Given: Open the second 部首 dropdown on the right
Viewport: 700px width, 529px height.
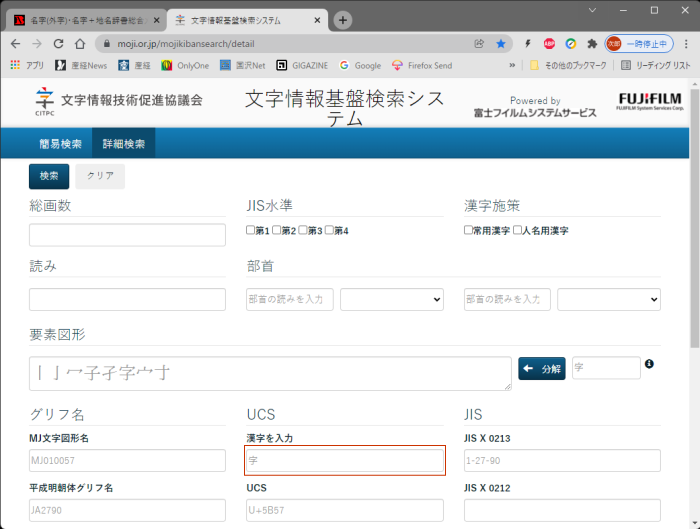Looking at the screenshot, I should [608, 299].
